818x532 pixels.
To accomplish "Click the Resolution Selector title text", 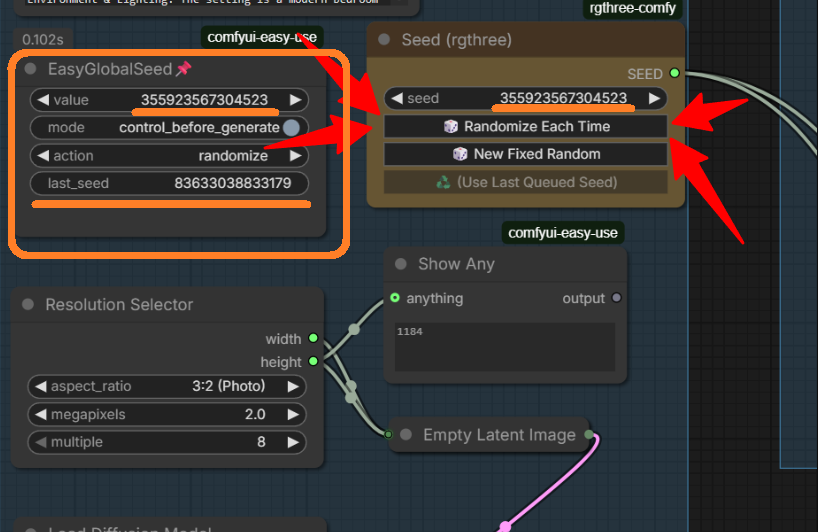I will (x=119, y=305).
